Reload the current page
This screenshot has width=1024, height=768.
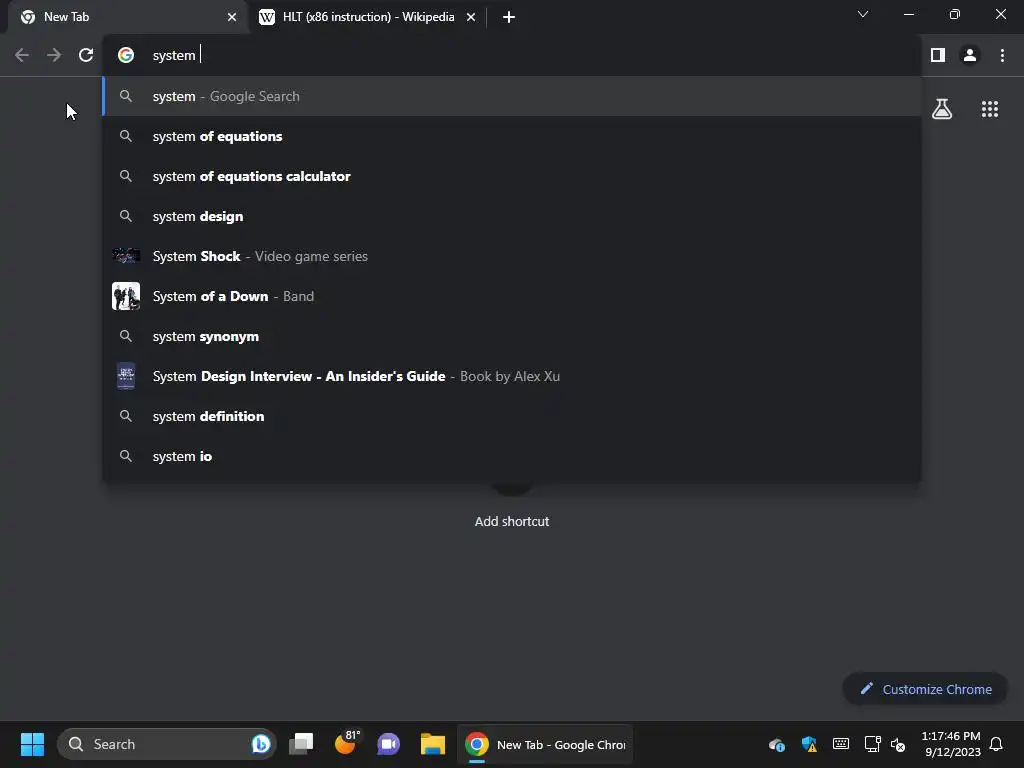click(86, 56)
